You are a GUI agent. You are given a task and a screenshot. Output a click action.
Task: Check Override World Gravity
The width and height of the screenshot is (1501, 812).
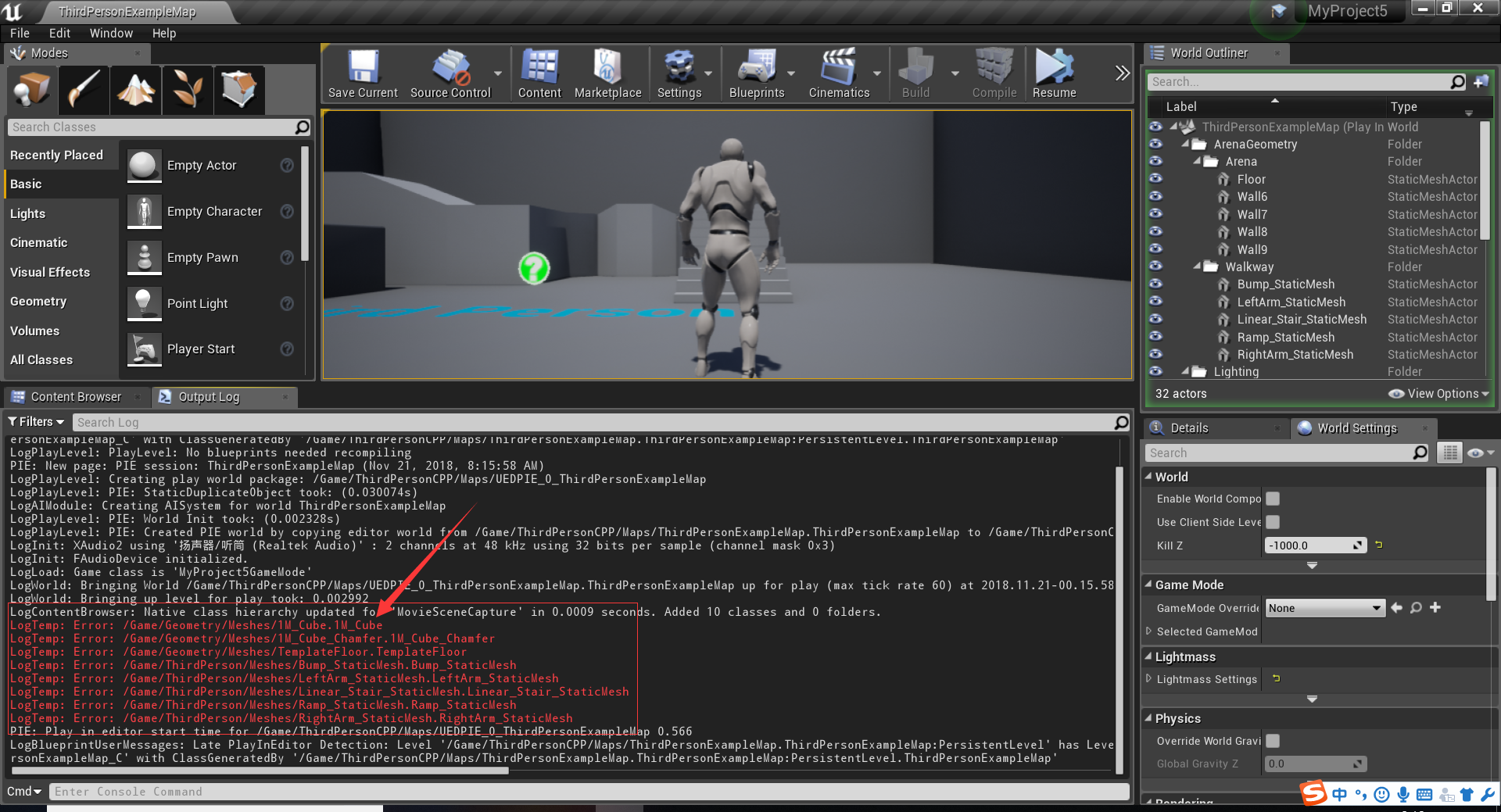pyautogui.click(x=1273, y=740)
